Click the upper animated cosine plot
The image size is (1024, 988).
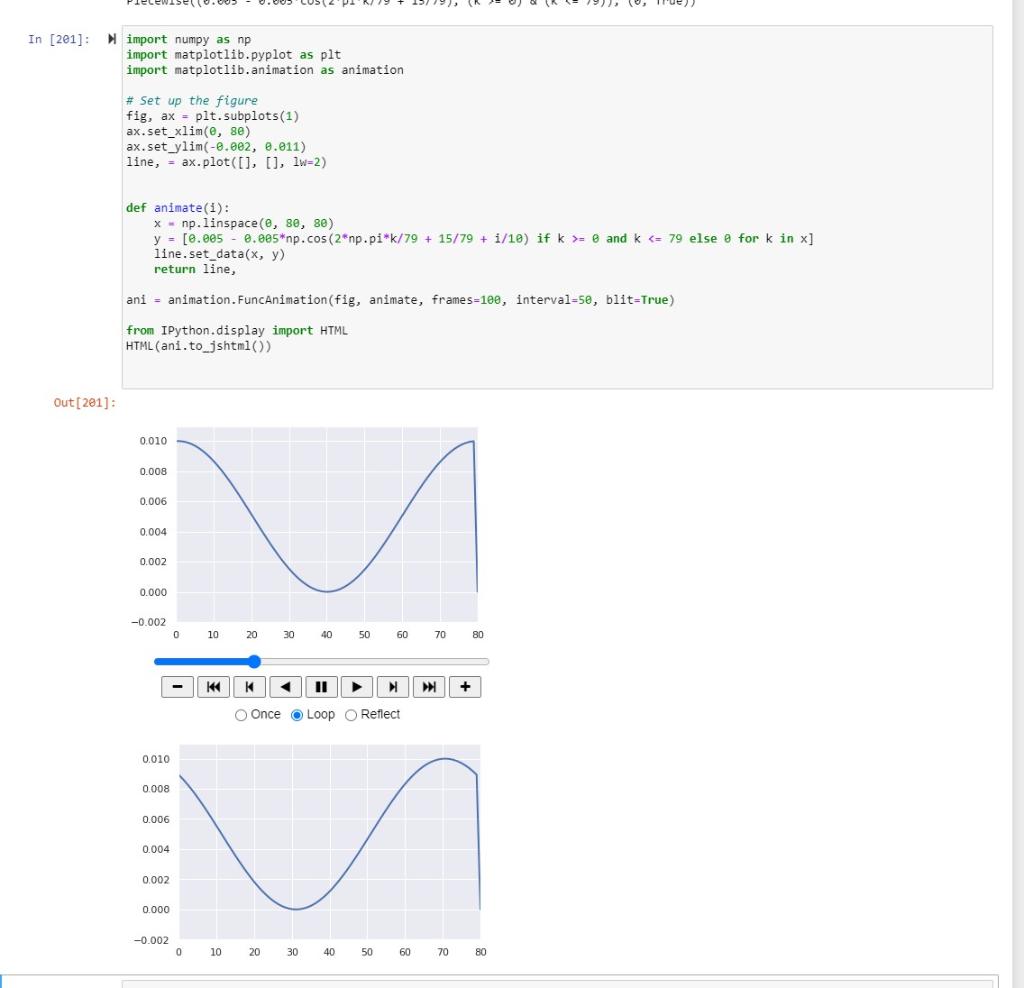pos(327,524)
